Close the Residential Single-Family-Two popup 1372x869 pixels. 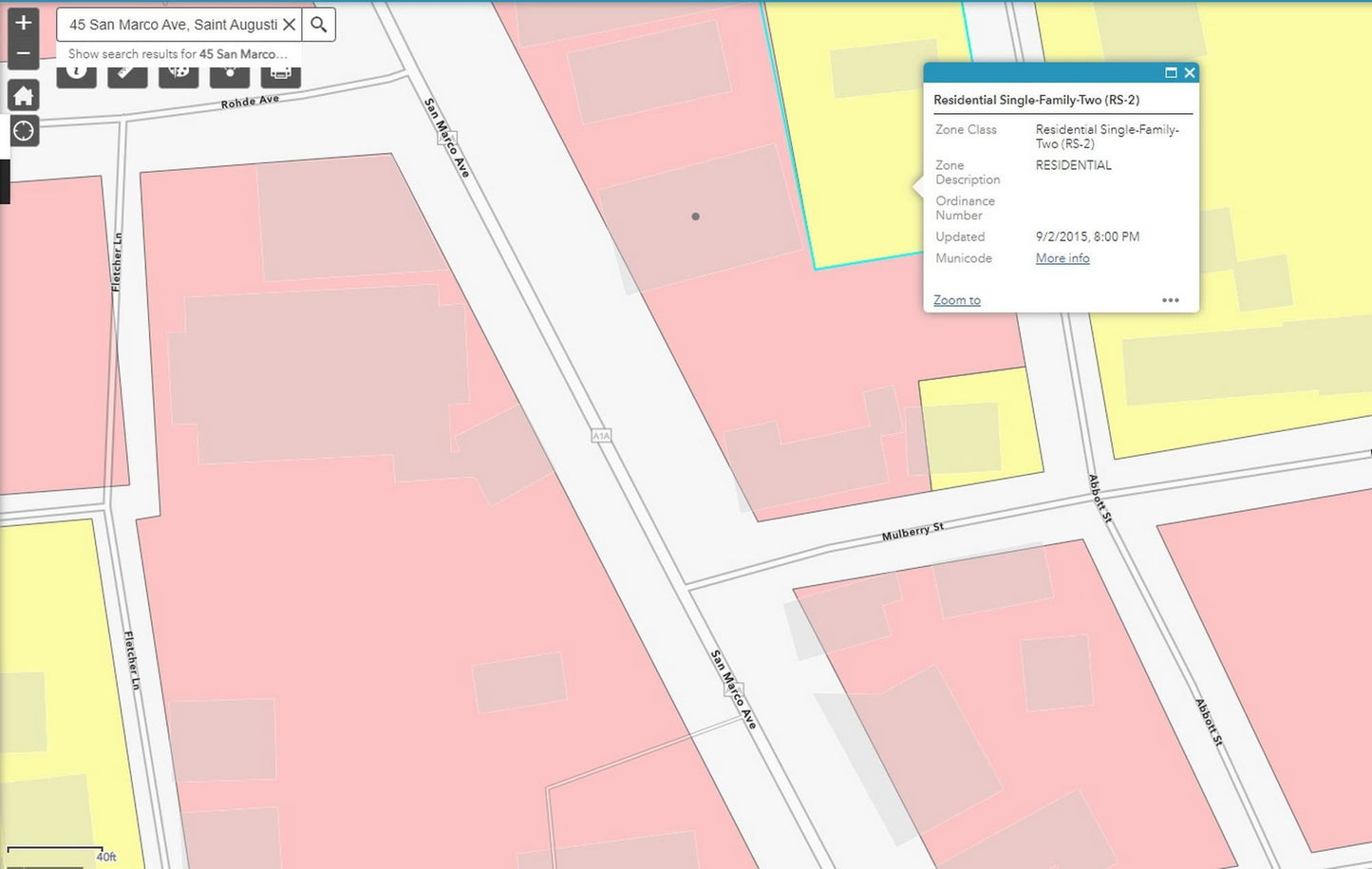click(x=1189, y=73)
